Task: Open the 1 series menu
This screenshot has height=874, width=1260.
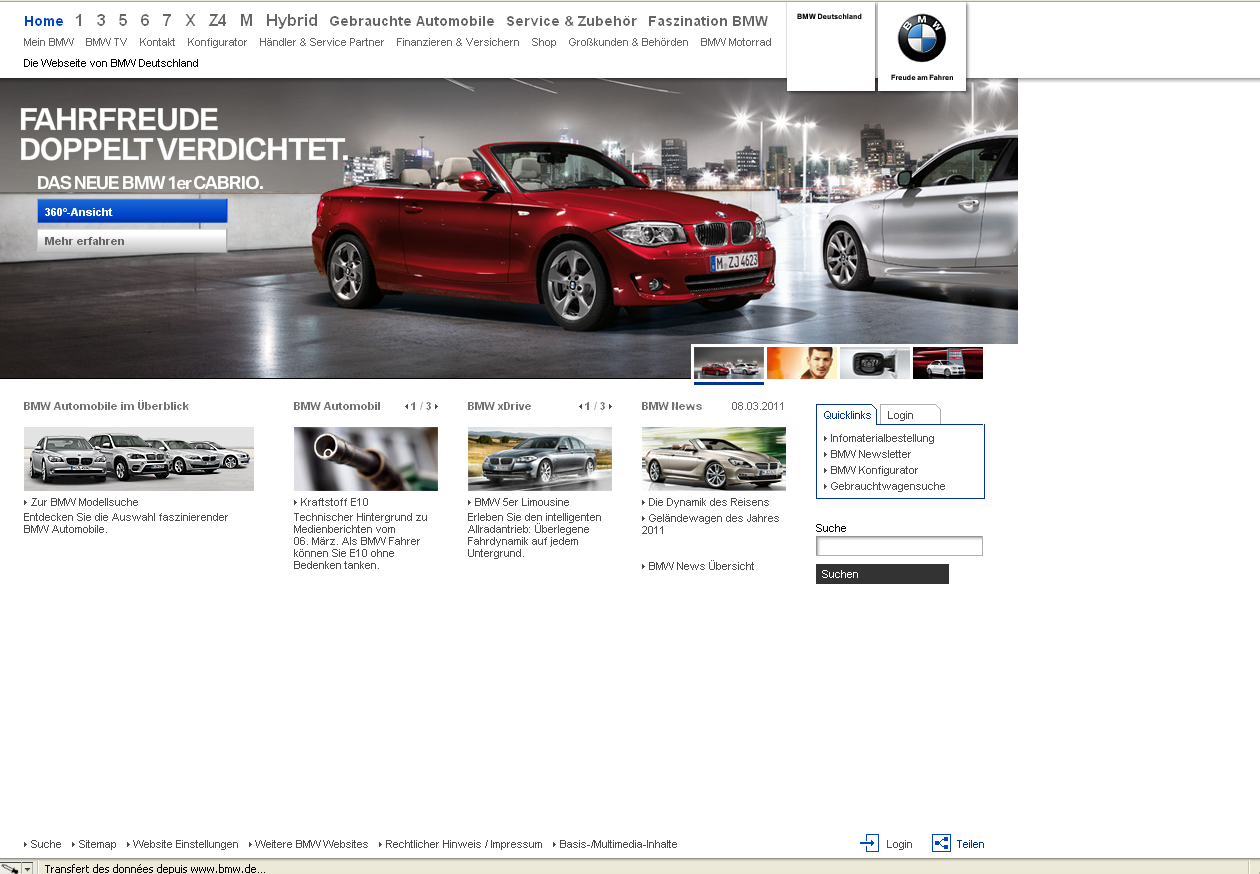Action: click(79, 21)
